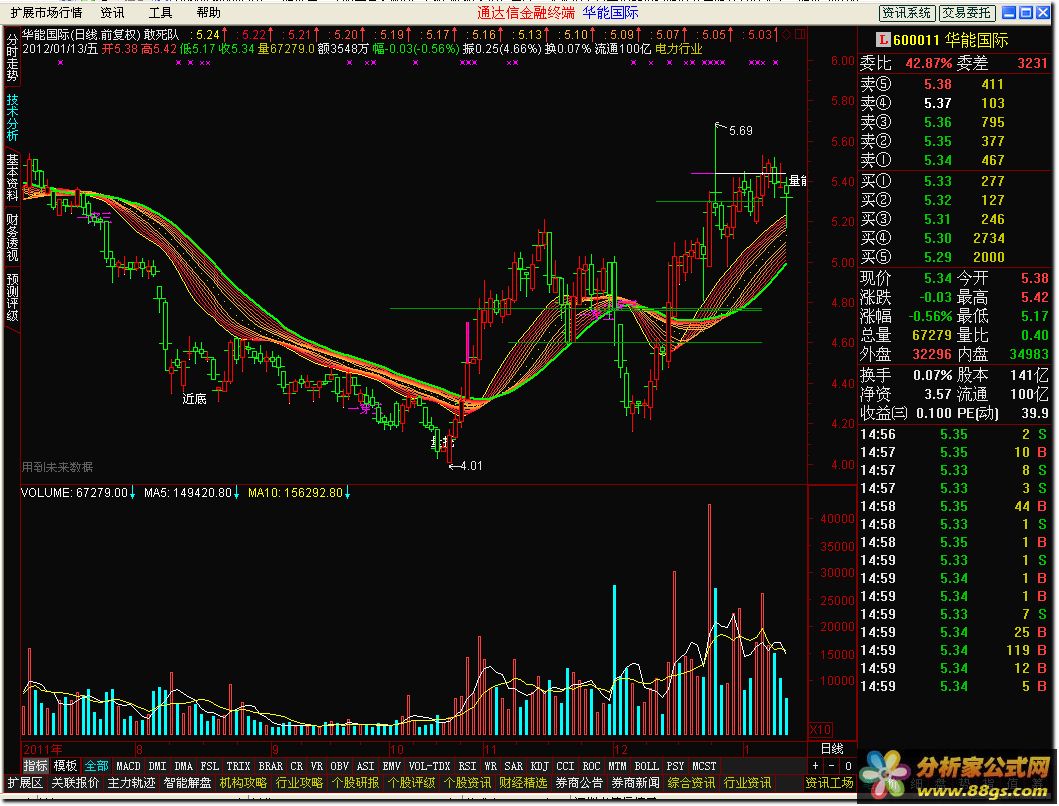The image size is (1059, 806).
Task: Choose the BRAR indicator
Action: (271, 766)
